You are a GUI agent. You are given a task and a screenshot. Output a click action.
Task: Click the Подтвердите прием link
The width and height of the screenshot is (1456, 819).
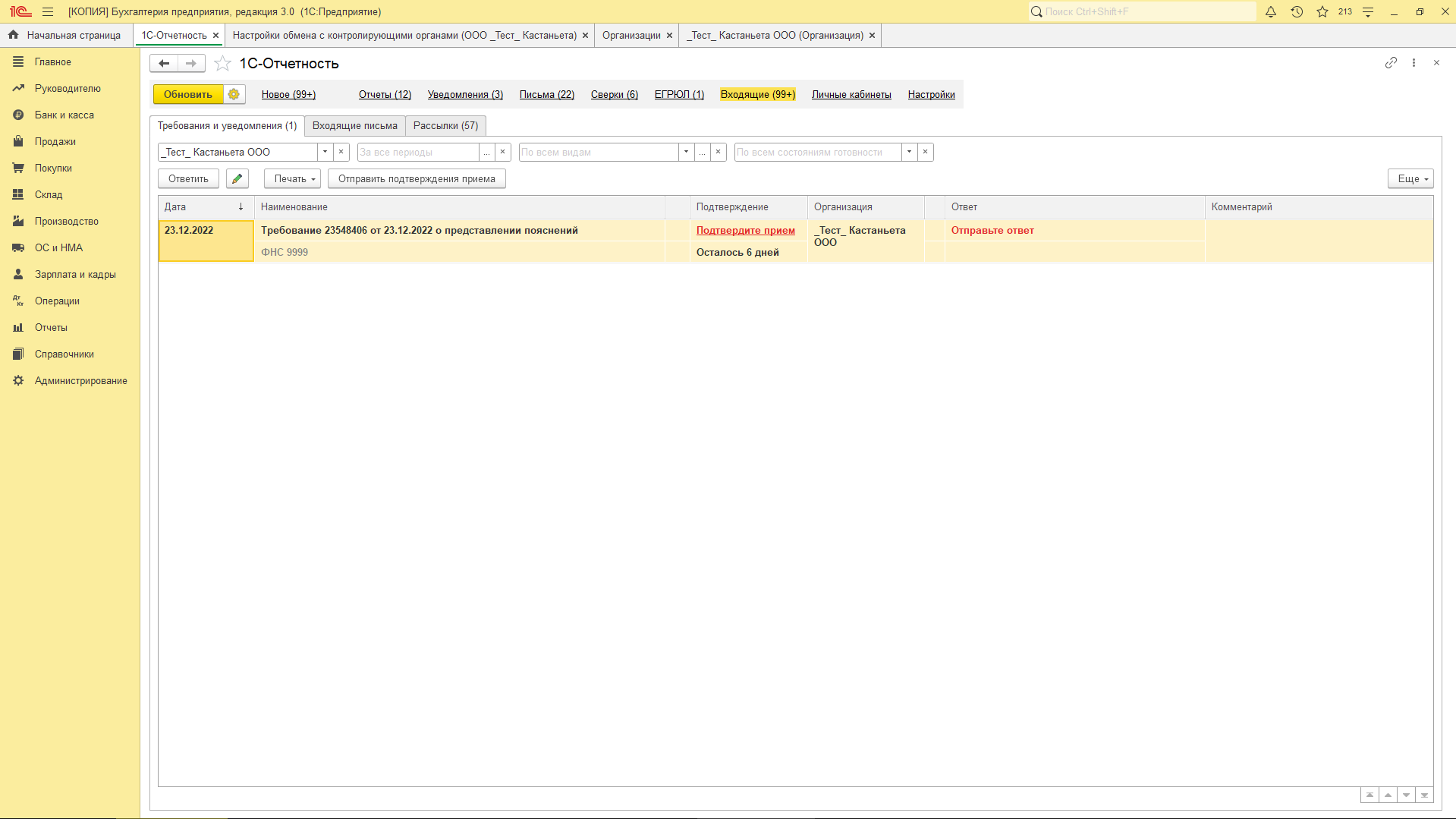coord(745,230)
